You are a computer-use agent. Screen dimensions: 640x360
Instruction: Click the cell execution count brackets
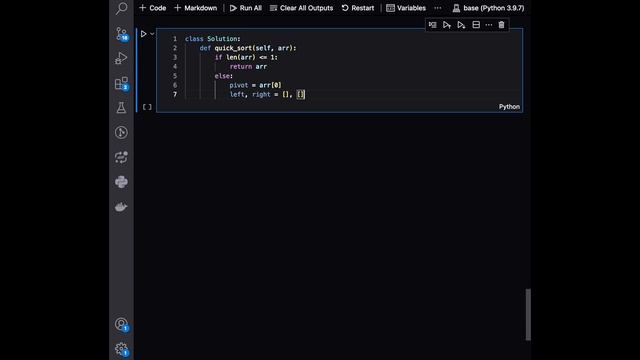click(147, 107)
